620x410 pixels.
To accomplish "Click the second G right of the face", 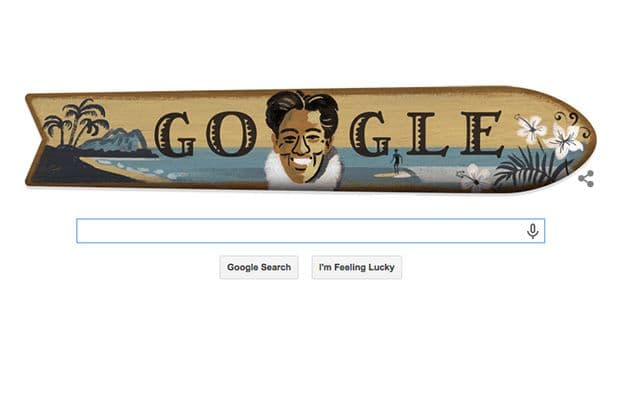I will (x=370, y=134).
